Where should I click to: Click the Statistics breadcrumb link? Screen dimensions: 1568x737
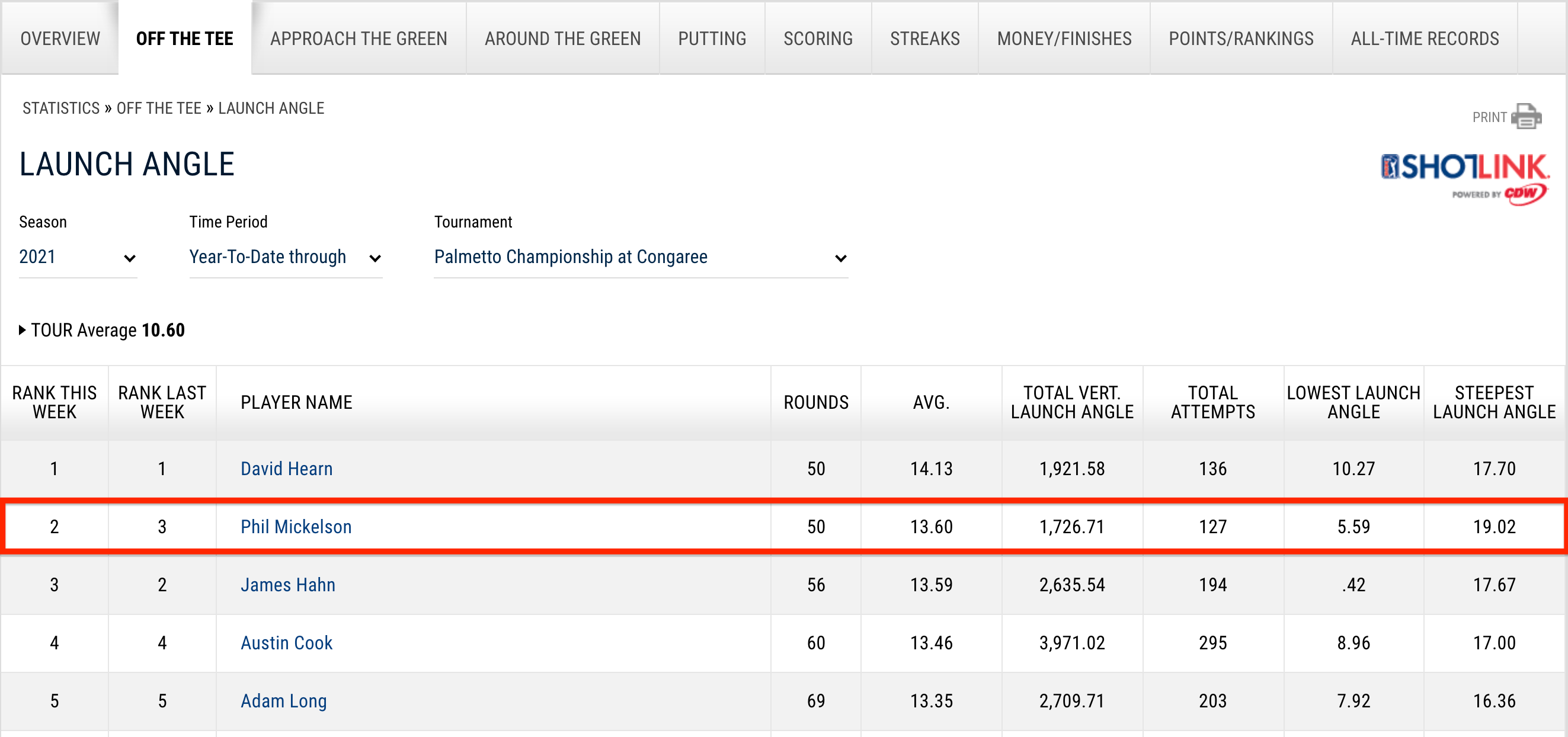tap(61, 108)
